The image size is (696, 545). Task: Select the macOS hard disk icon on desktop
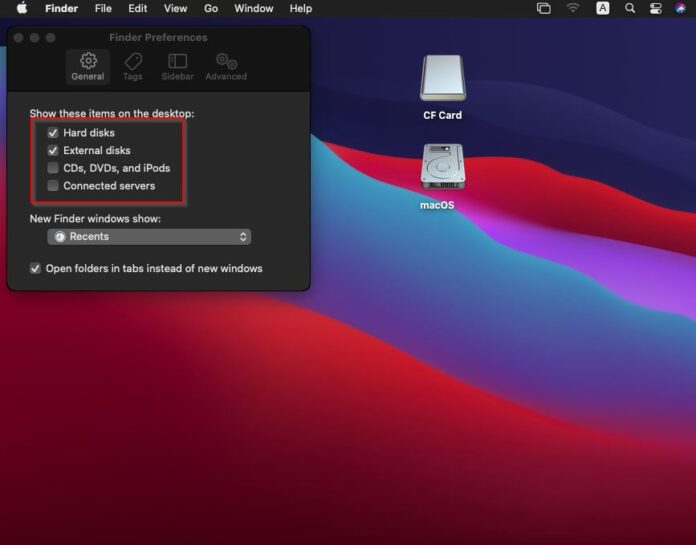[443, 167]
